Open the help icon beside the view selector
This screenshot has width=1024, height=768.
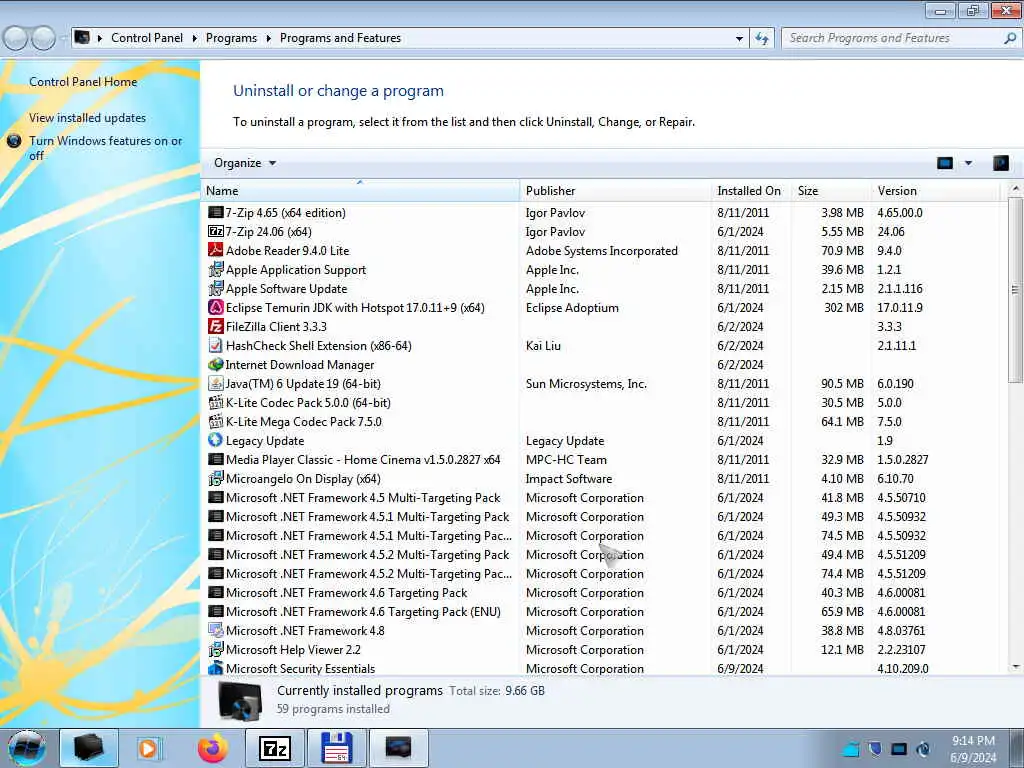pos(1000,163)
